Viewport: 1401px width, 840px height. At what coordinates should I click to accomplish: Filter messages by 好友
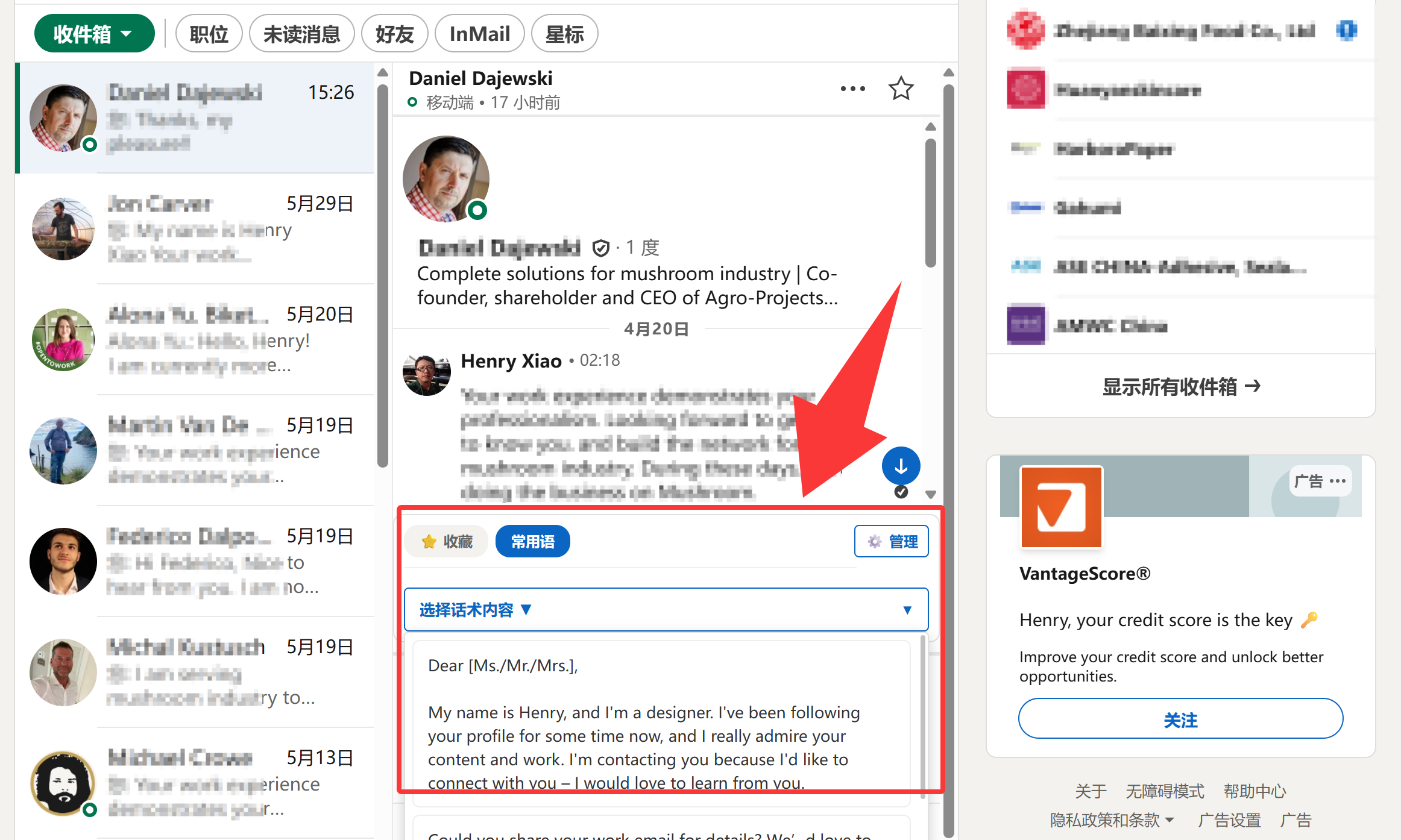(394, 34)
